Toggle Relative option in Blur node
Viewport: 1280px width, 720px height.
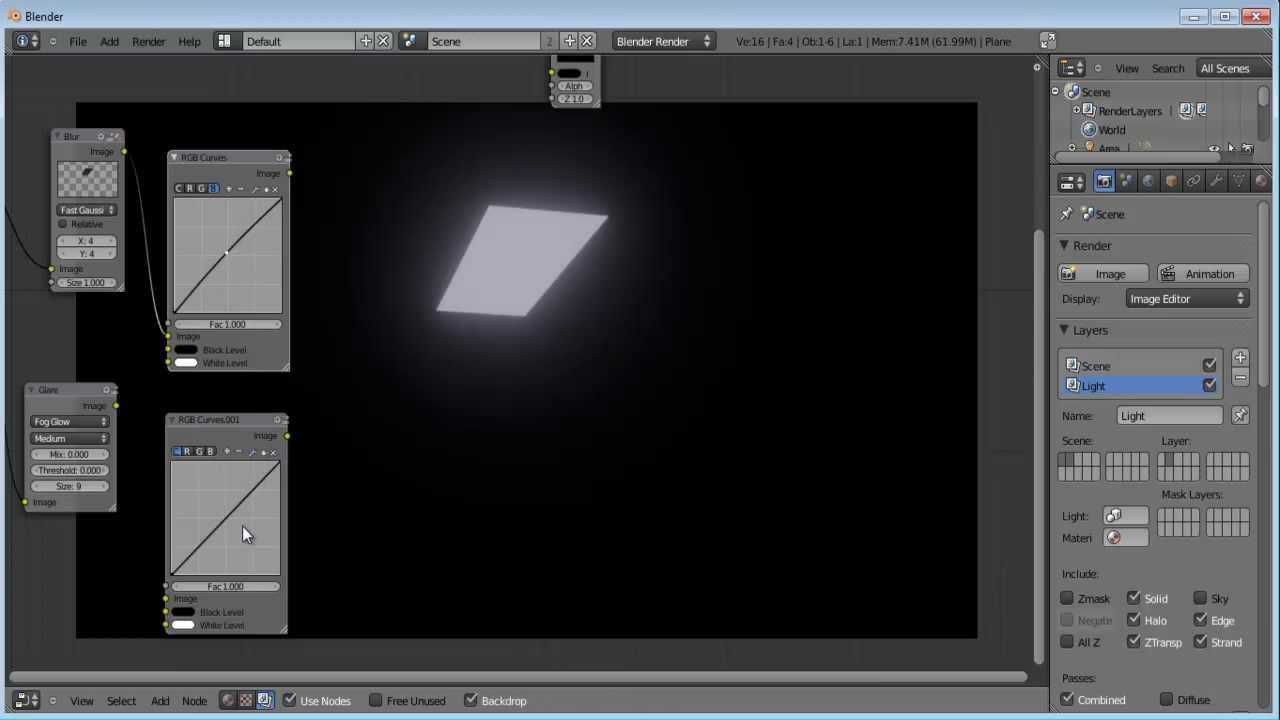click(63, 224)
